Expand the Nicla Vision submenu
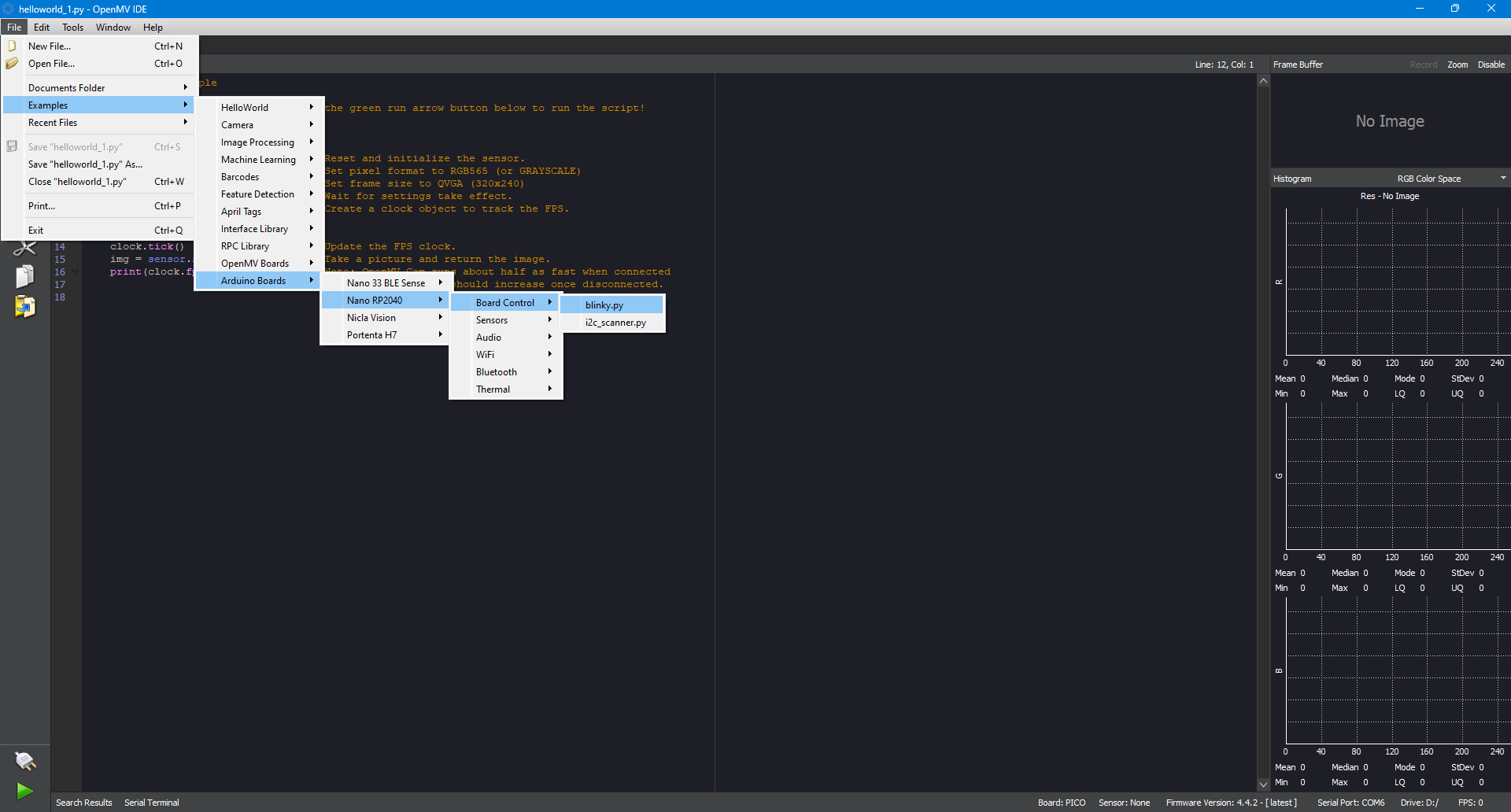Screen dimensions: 1511x812 (385, 318)
